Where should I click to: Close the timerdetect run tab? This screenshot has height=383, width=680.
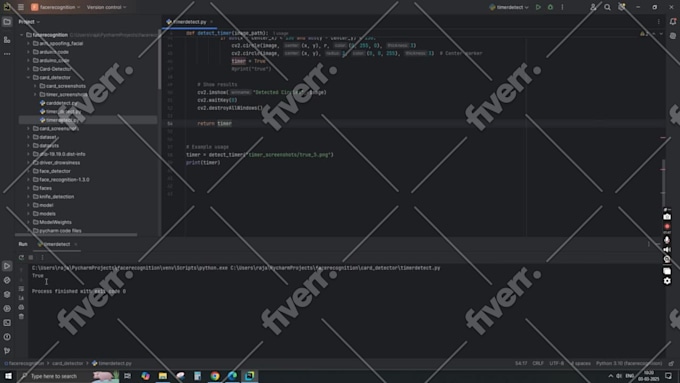pyautogui.click(x=76, y=244)
